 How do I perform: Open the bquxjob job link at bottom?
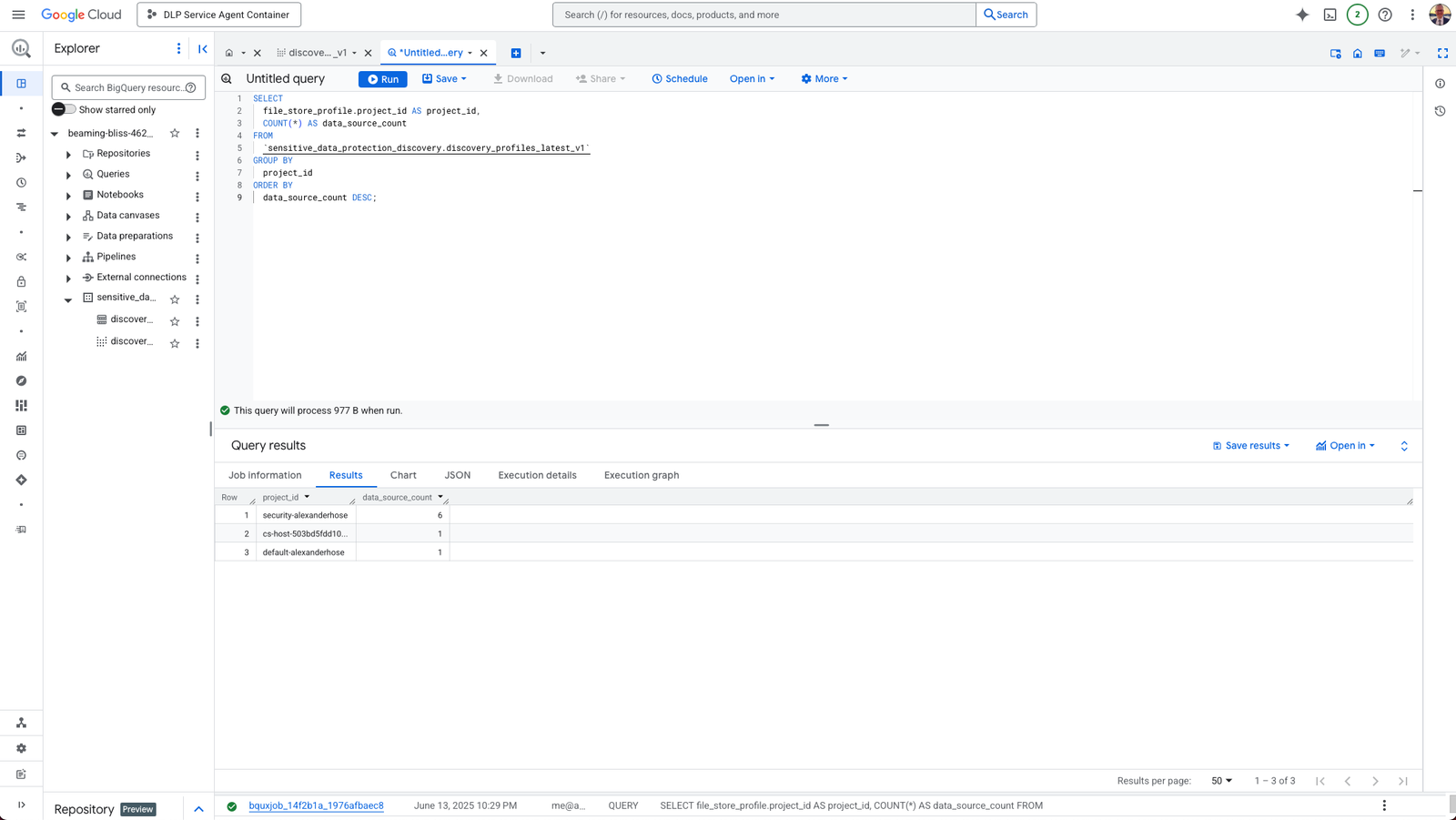tap(316, 805)
